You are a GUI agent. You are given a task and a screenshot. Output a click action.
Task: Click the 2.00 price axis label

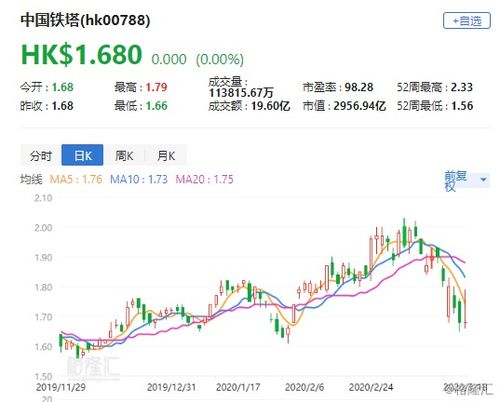(43, 228)
